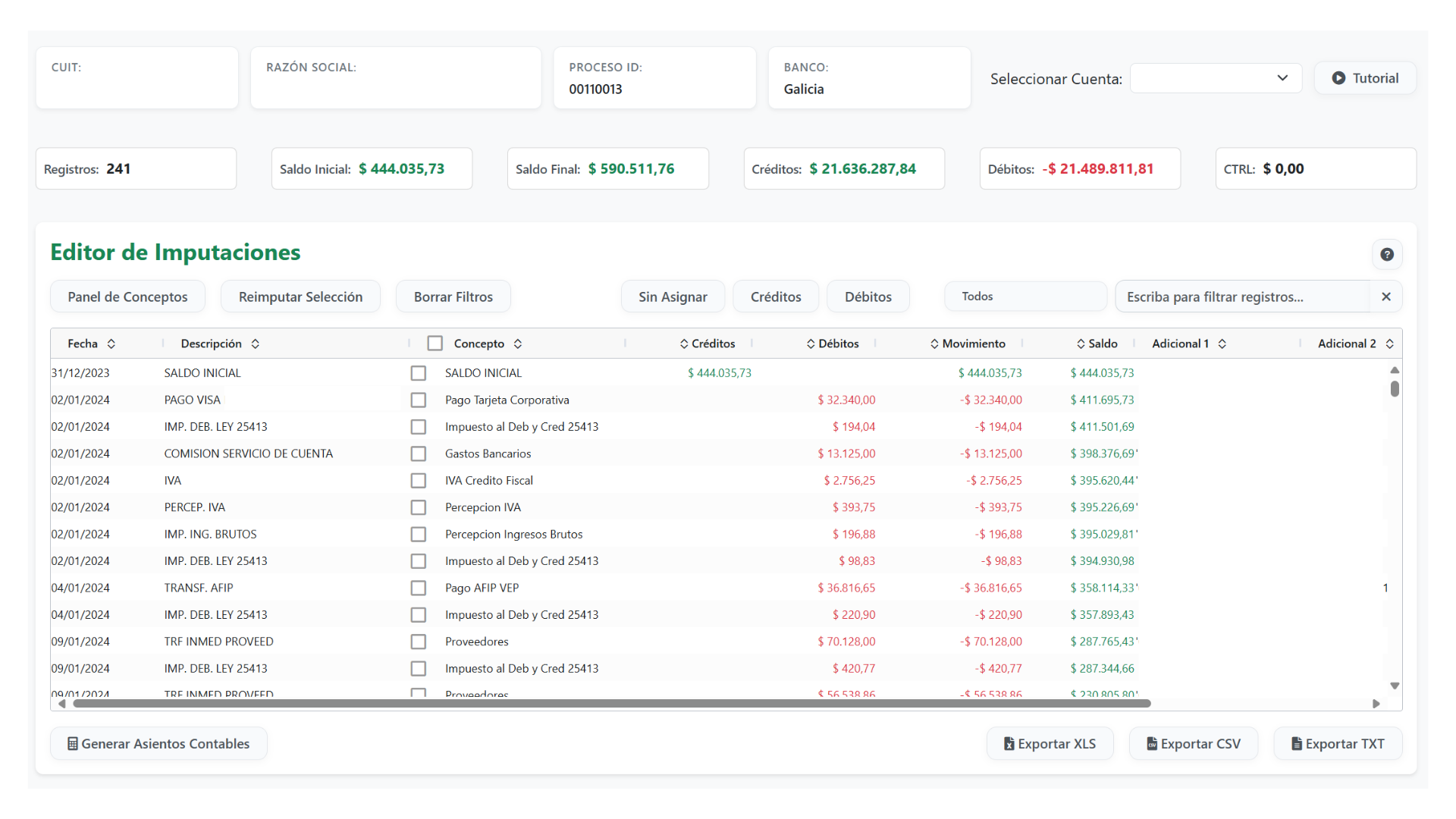
Task: Export data with Exportar XLS
Action: point(1050,744)
